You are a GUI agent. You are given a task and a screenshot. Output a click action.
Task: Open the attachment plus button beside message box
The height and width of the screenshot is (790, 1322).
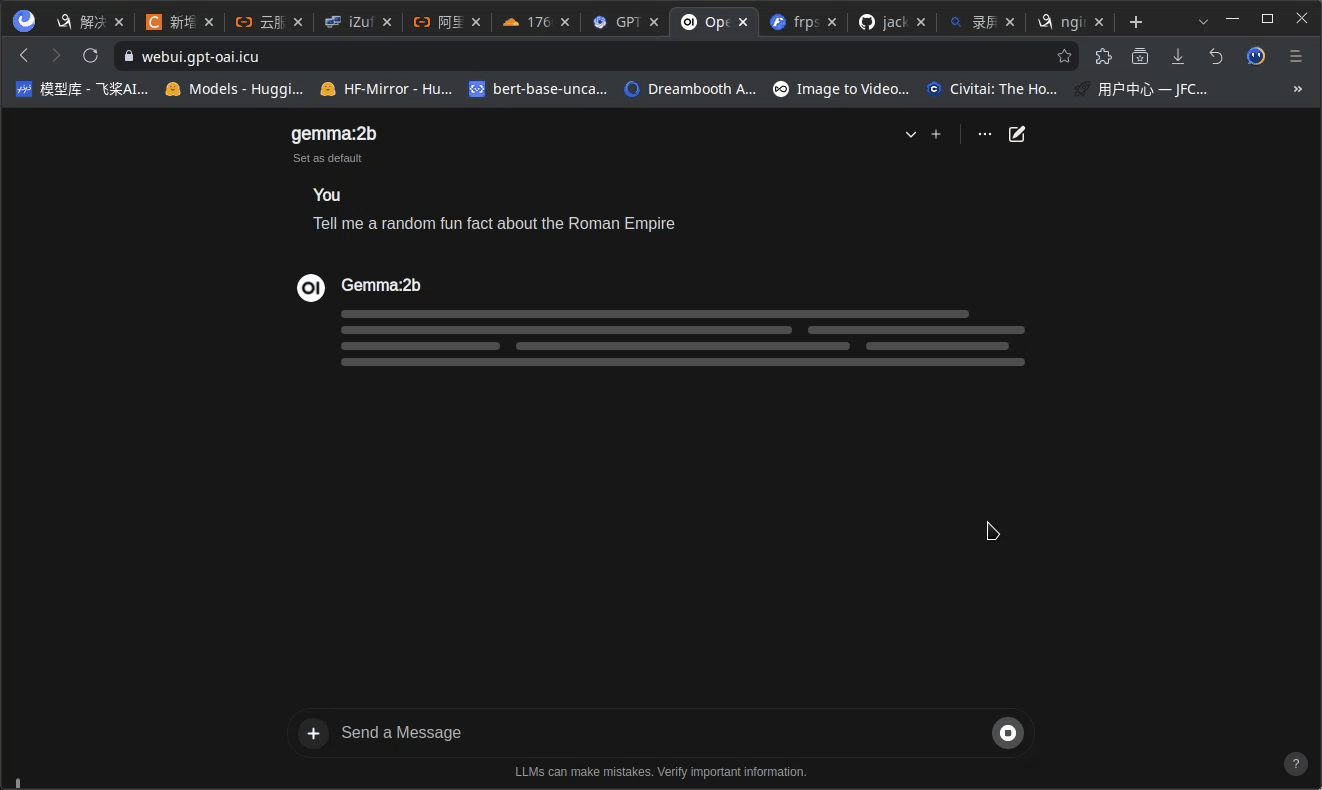coord(313,733)
